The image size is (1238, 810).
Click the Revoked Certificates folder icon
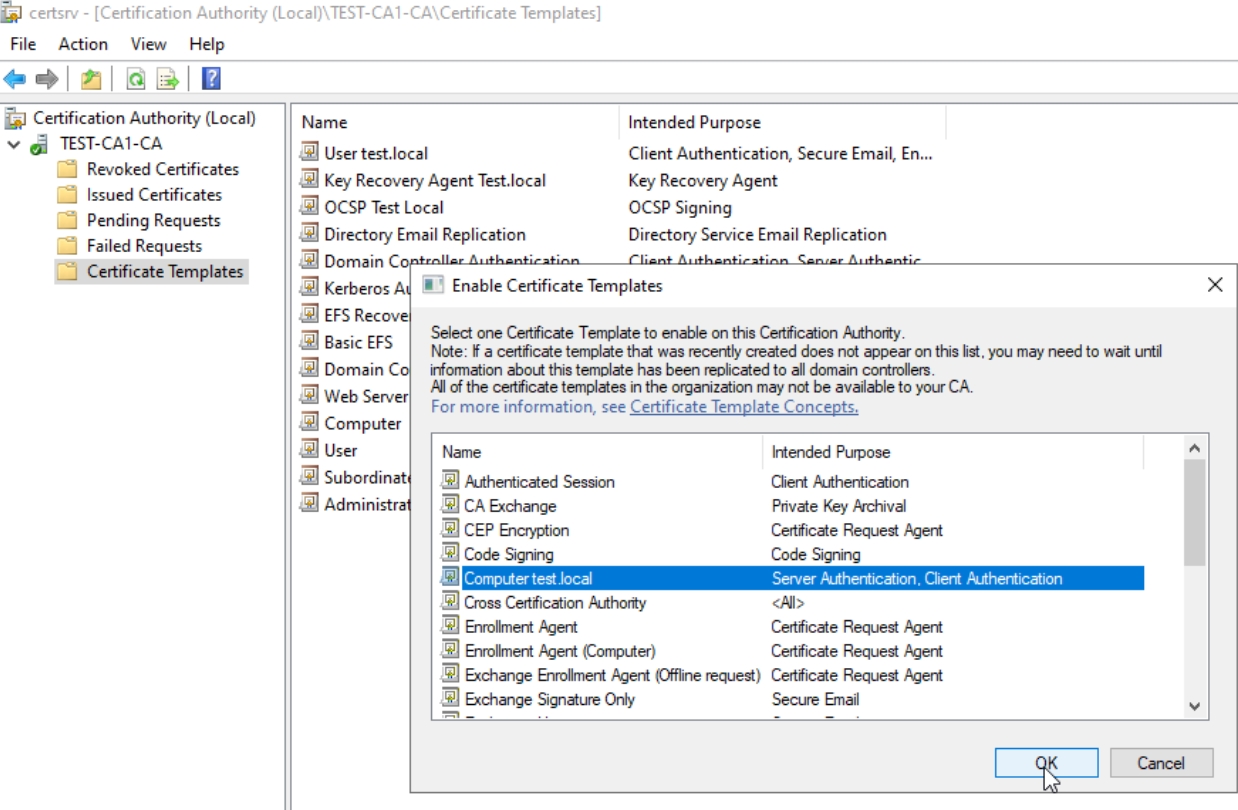[67, 169]
